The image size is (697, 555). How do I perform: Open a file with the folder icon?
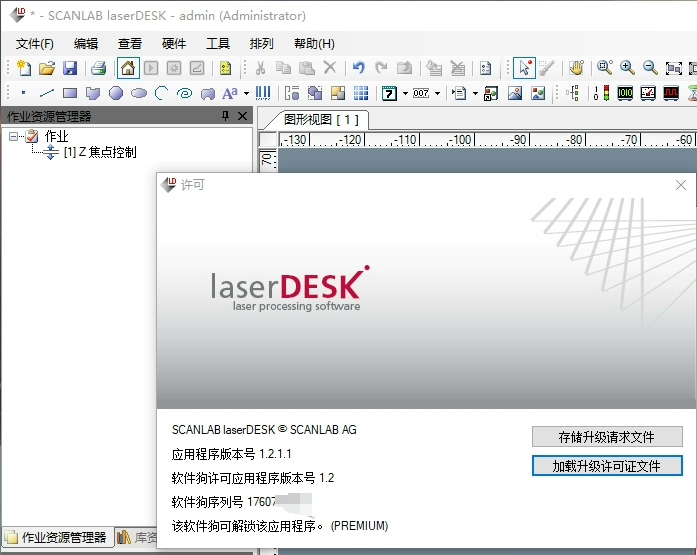point(47,68)
